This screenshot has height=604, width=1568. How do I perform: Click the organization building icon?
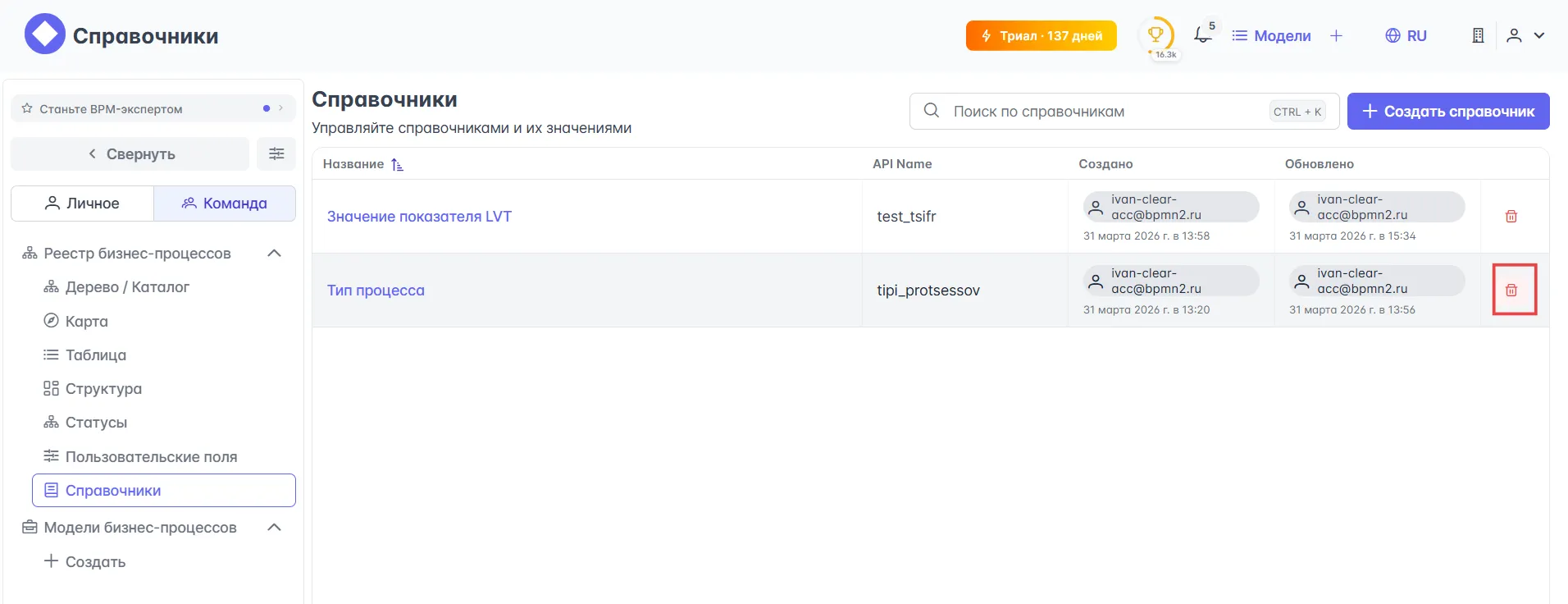point(1478,35)
